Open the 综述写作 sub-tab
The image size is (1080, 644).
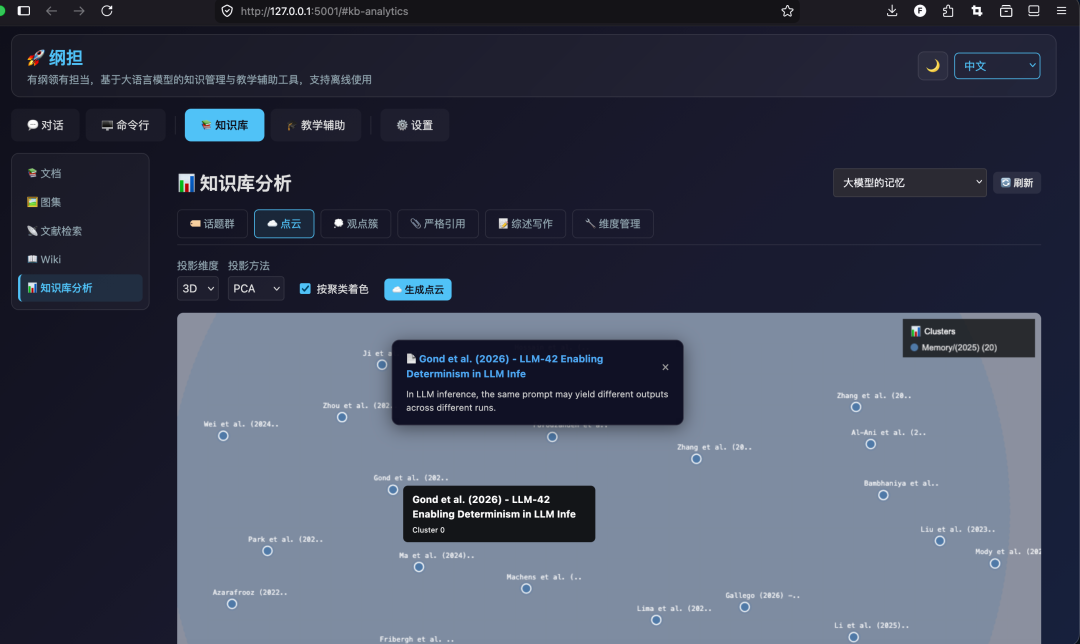pos(526,224)
